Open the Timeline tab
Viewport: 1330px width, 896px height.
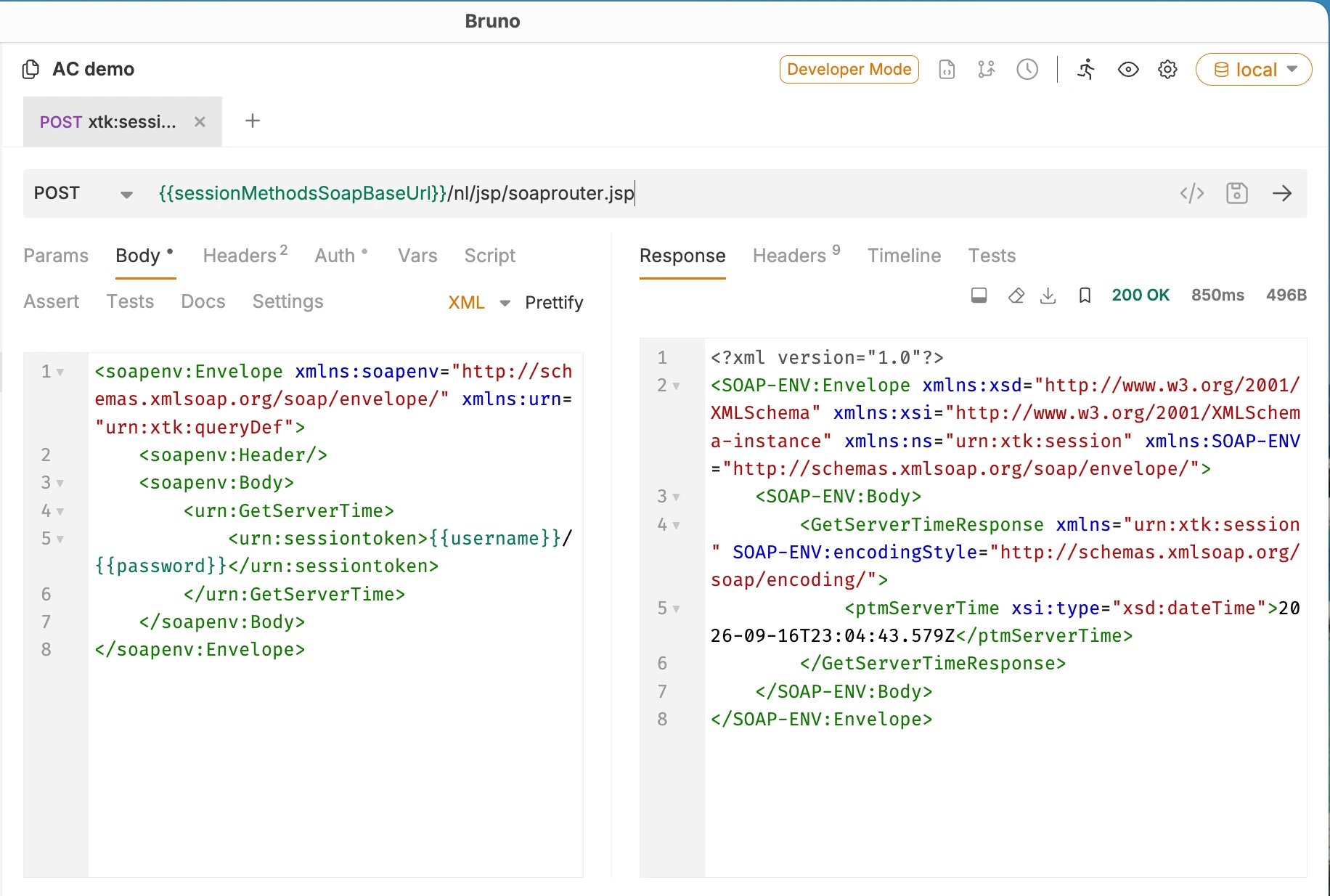click(904, 256)
